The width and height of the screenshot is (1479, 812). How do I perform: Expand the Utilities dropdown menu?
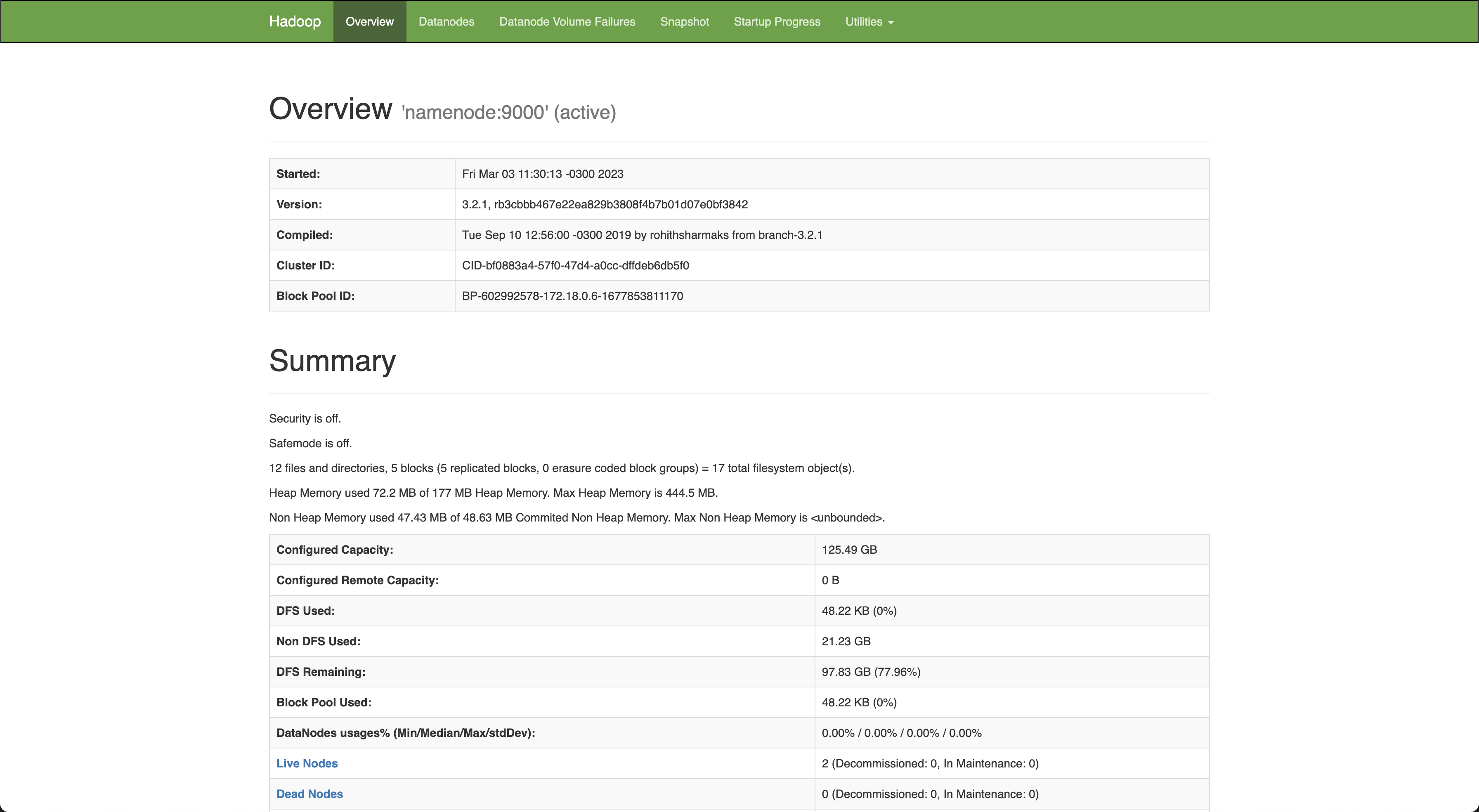[864, 21]
